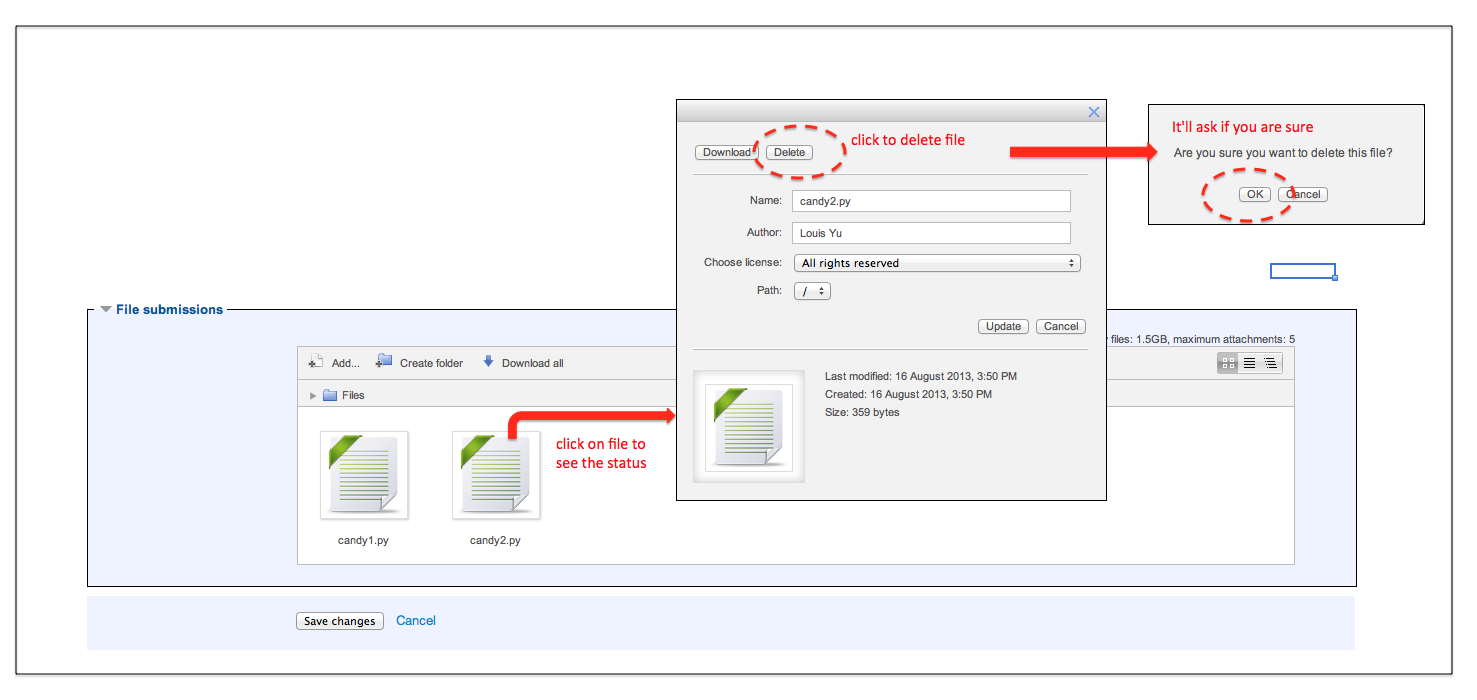
Task: Click the Size: 359 bytes text
Action: click(x=862, y=412)
